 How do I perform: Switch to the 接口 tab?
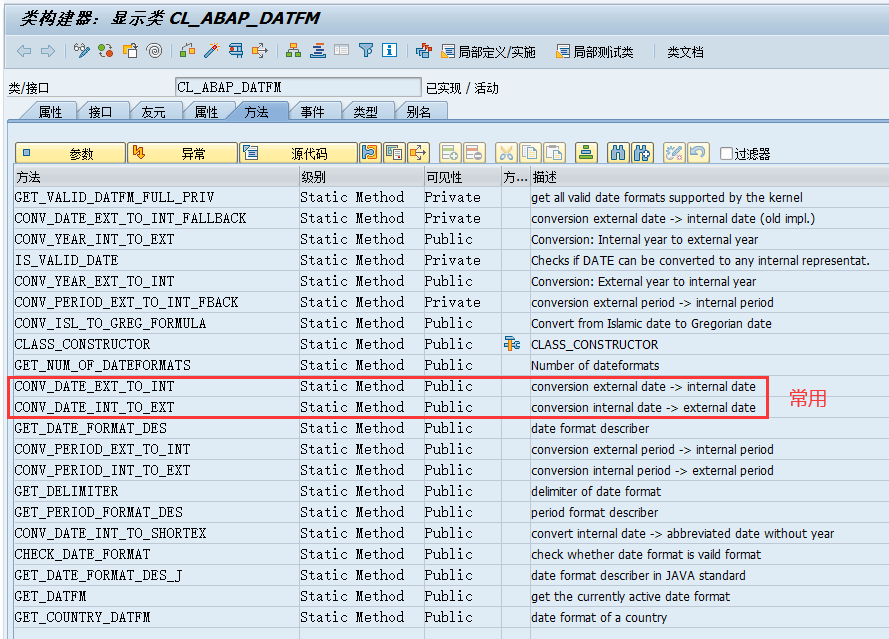pos(103,112)
